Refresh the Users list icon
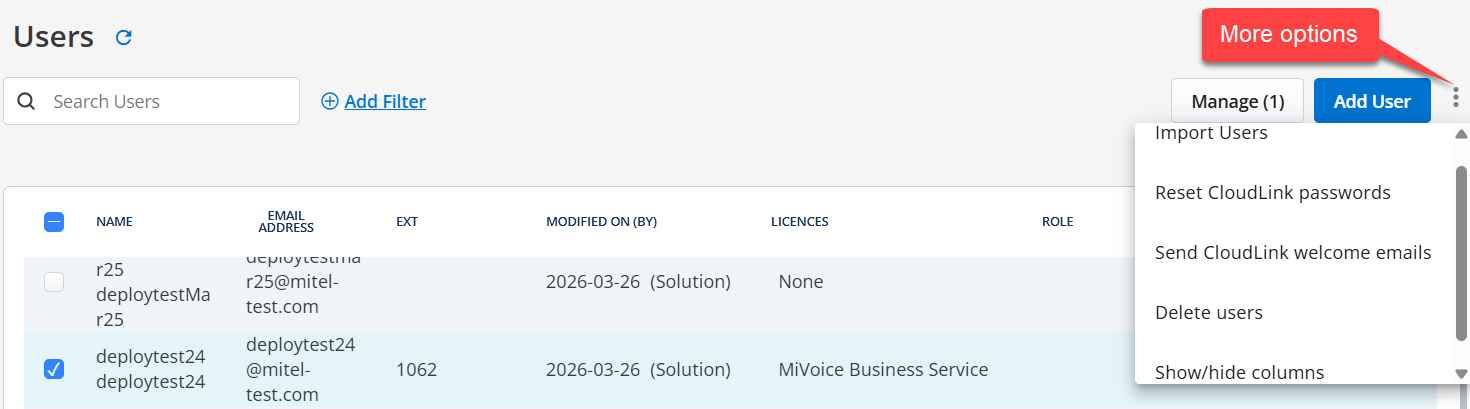1470x409 pixels. click(124, 38)
